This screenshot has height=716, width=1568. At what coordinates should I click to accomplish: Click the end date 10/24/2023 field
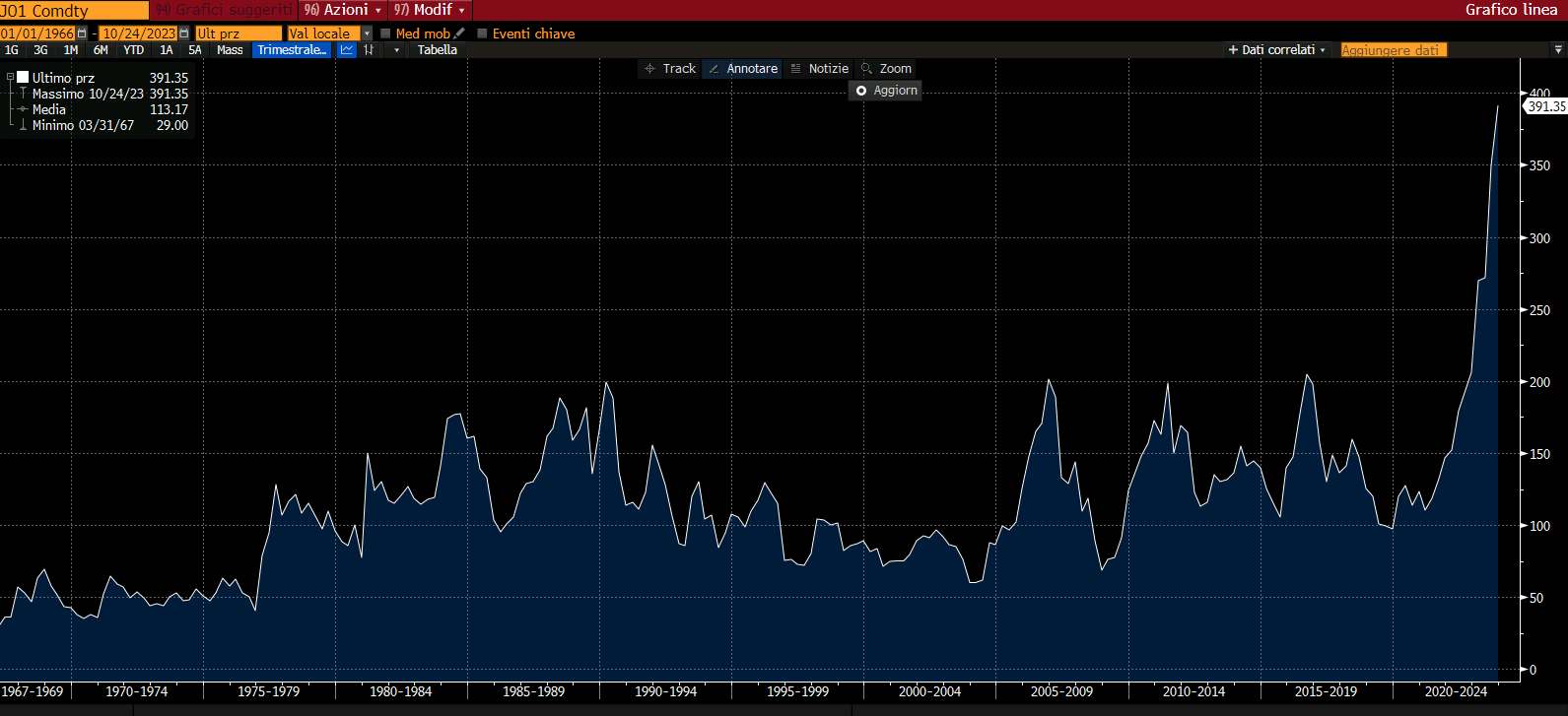click(x=139, y=33)
